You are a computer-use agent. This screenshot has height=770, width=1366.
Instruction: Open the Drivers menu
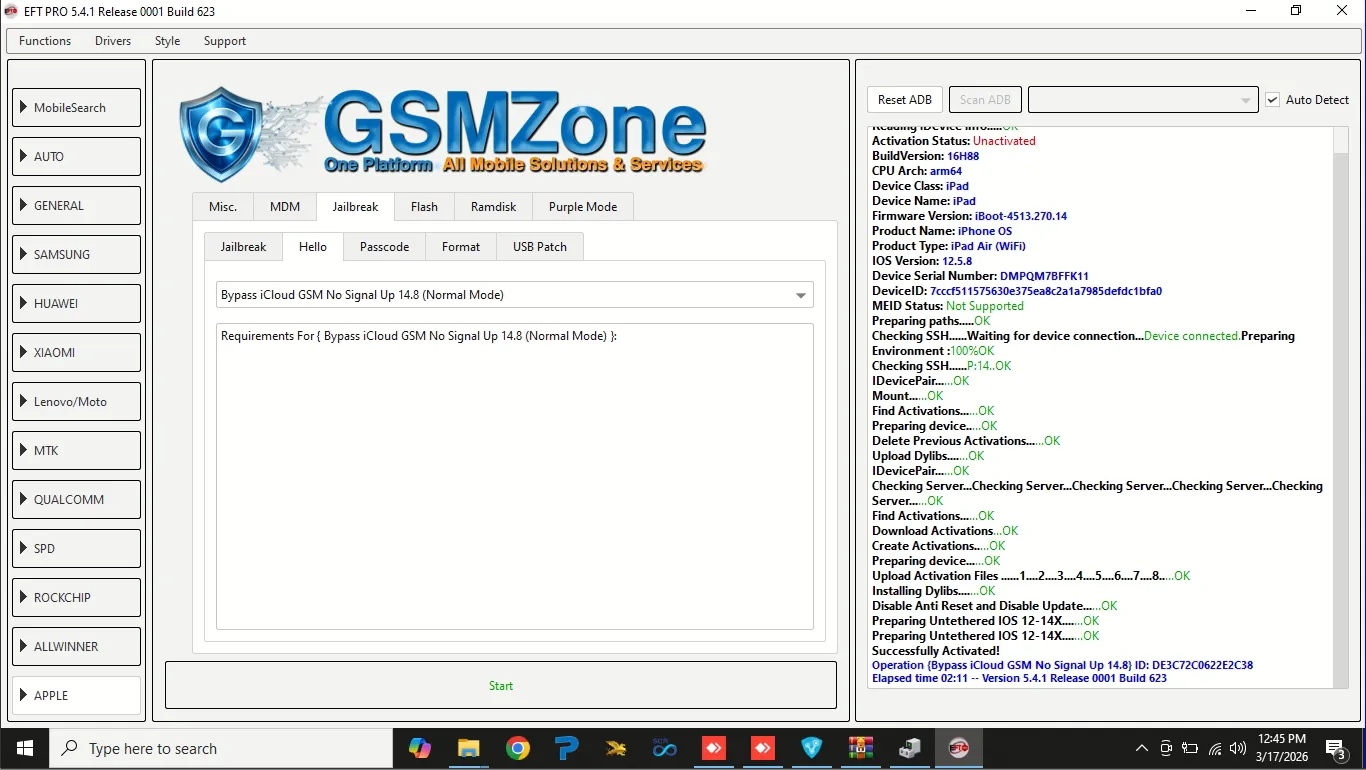point(113,41)
